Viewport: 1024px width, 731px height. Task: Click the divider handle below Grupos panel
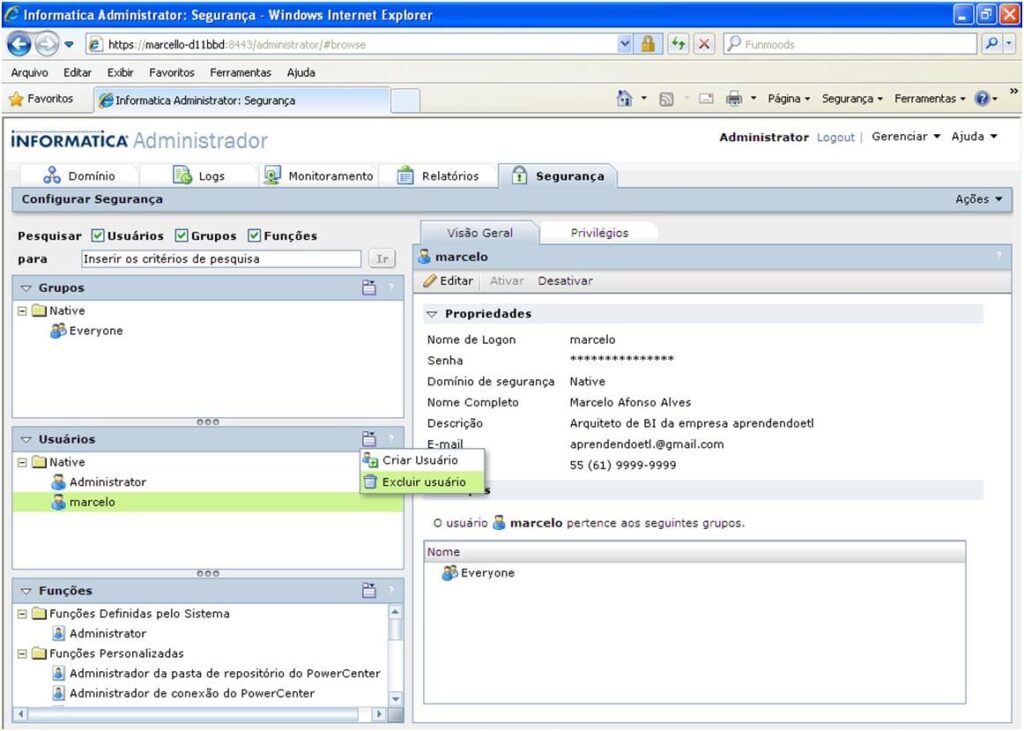[208, 422]
